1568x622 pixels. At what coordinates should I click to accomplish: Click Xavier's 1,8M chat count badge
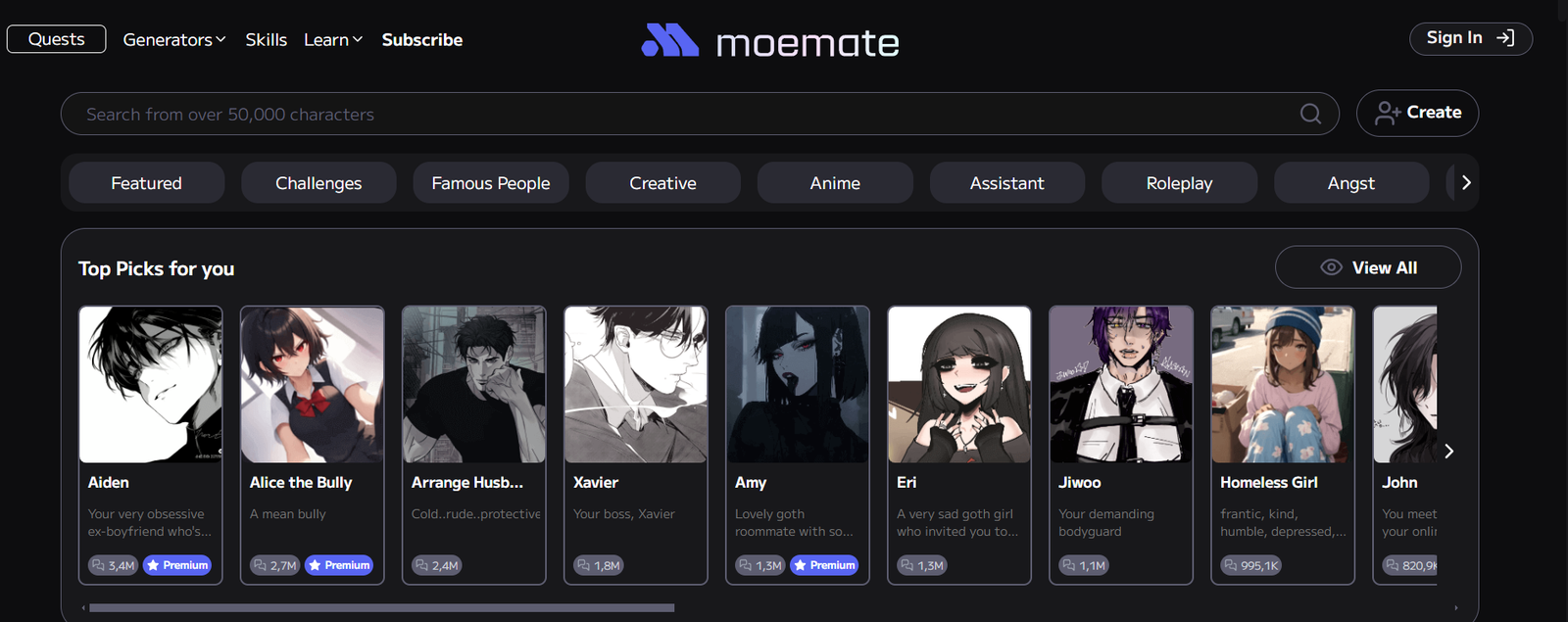[598, 565]
